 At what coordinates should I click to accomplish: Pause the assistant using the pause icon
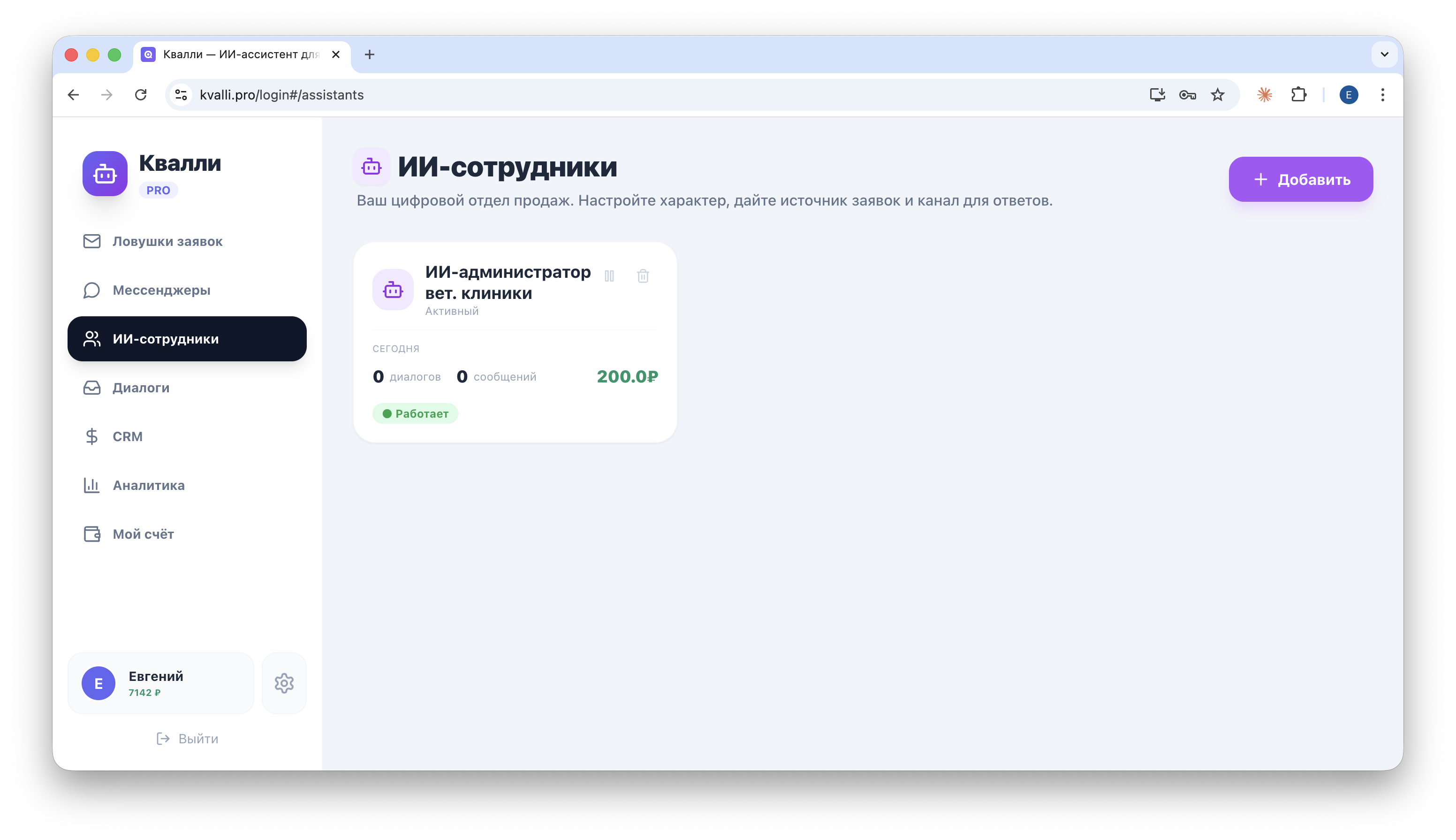tap(610, 276)
